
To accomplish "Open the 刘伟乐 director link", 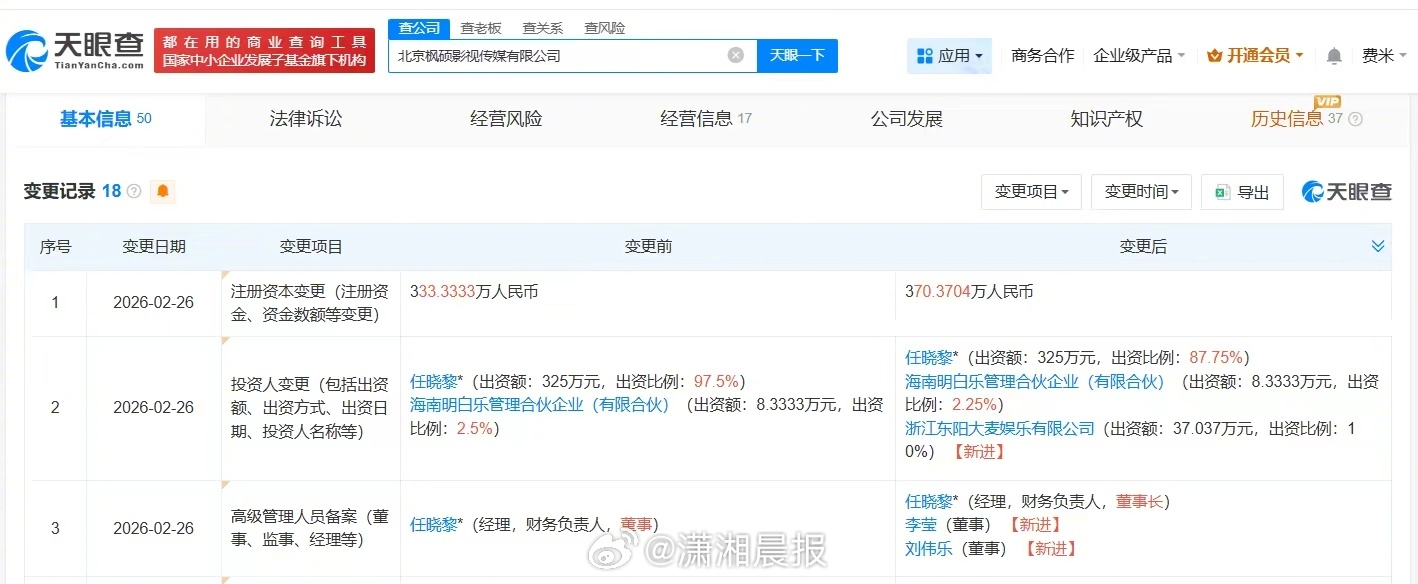I will point(929,549).
